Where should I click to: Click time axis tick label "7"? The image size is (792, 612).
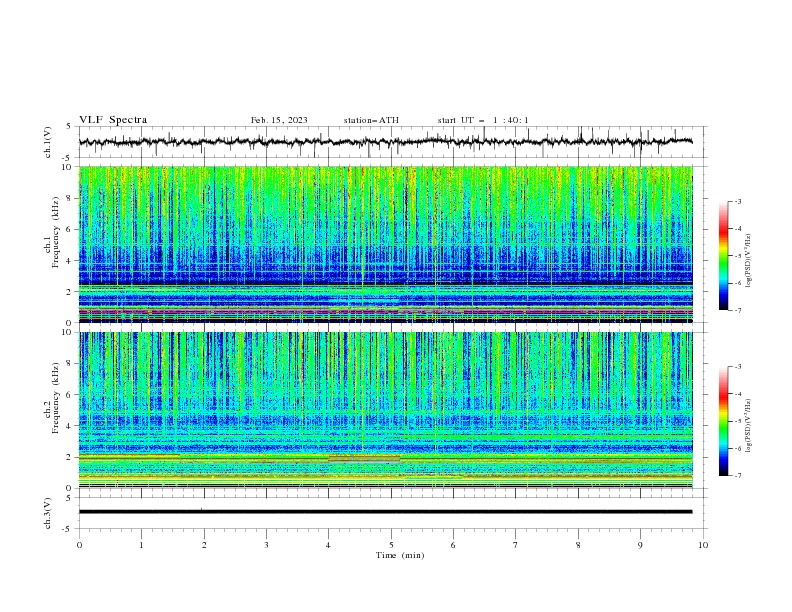(x=516, y=545)
